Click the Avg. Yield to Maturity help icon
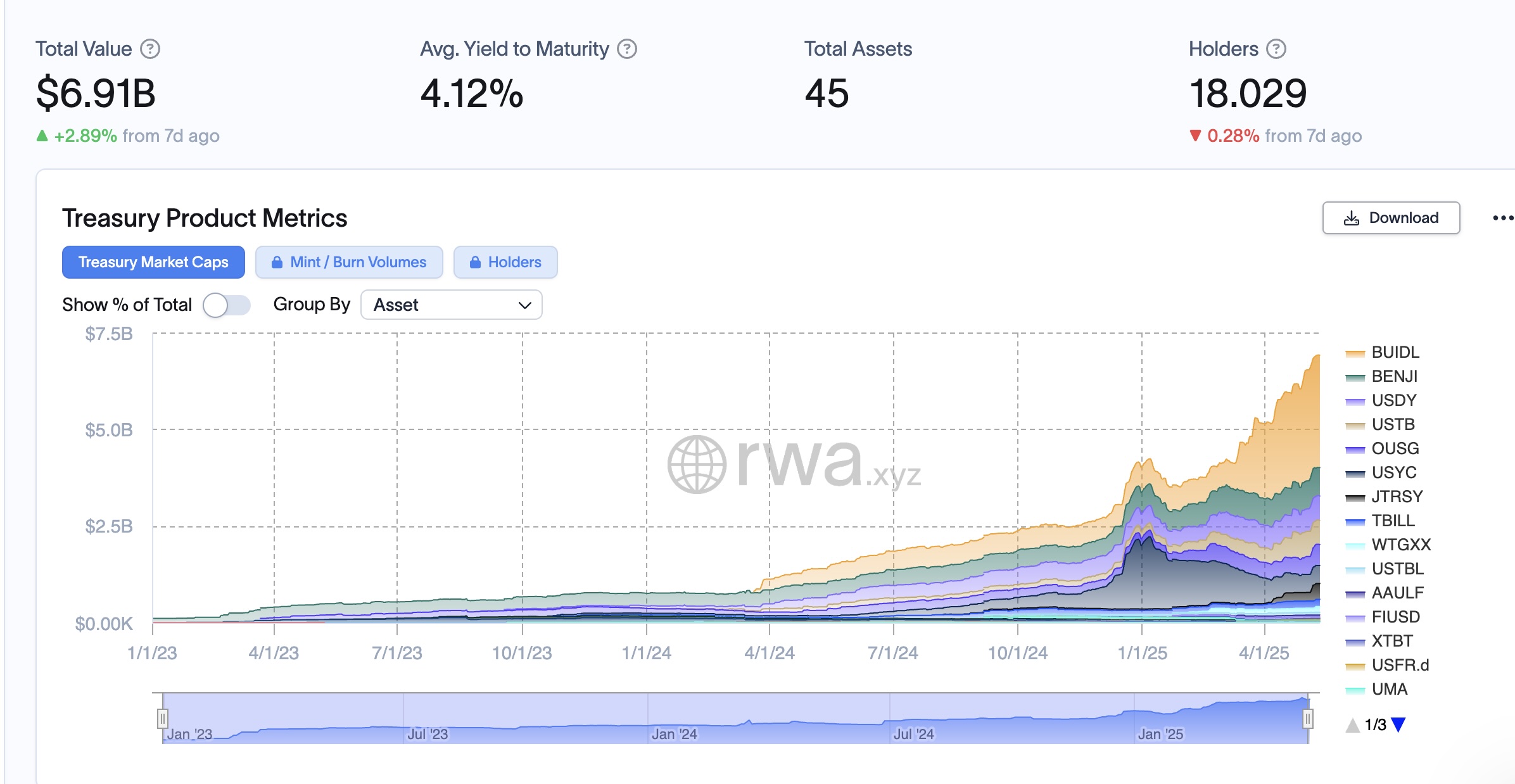Image resolution: width=1515 pixels, height=784 pixels. click(627, 49)
